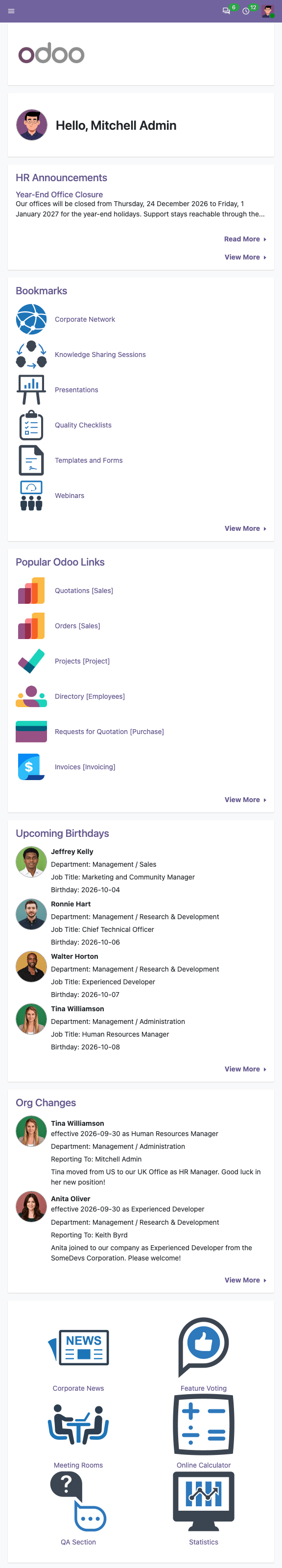The width and height of the screenshot is (282, 1568).
Task: Select the name Anita Oliver
Action: point(70,1199)
